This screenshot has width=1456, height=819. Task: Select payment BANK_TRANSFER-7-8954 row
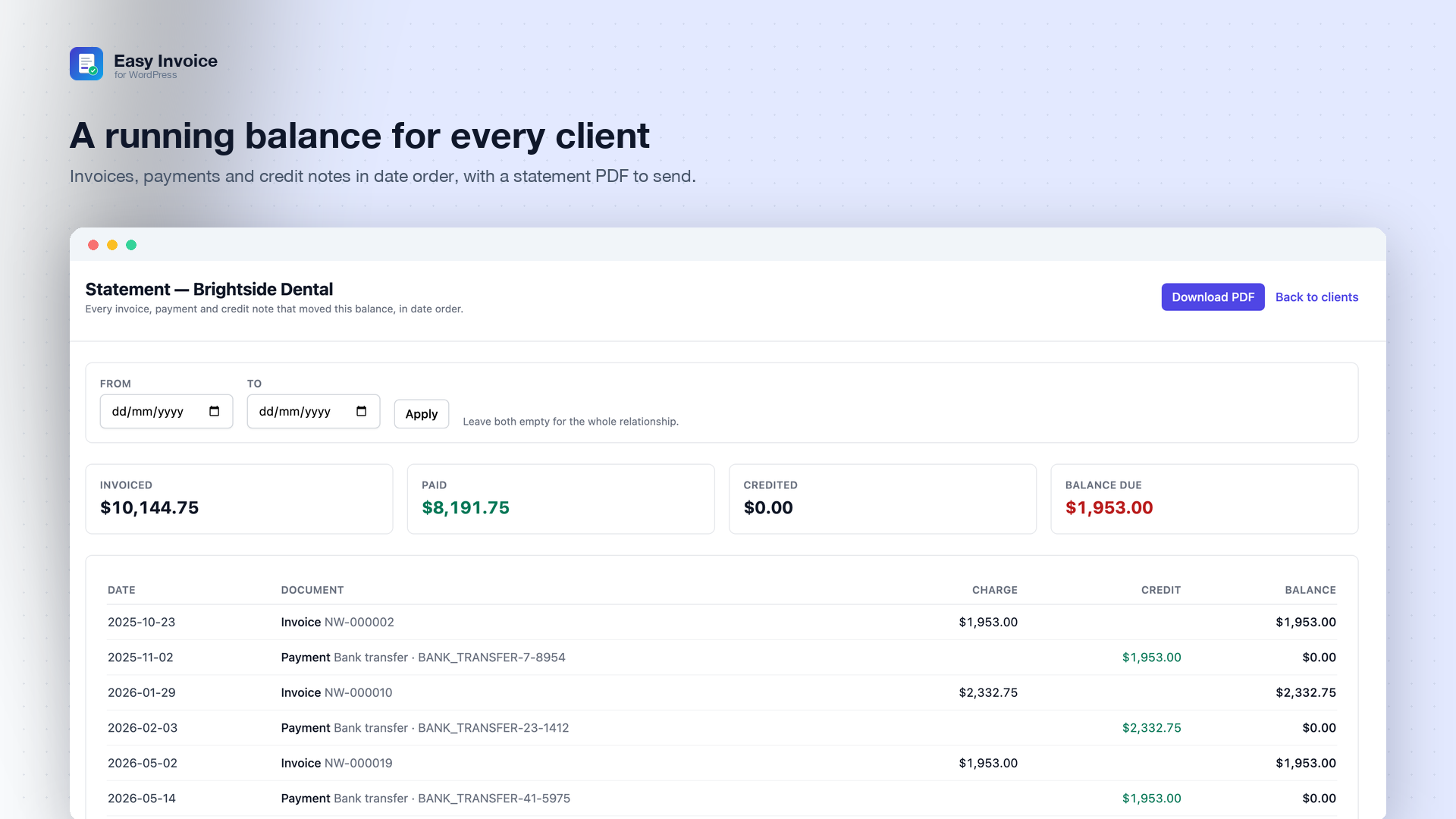click(x=722, y=657)
